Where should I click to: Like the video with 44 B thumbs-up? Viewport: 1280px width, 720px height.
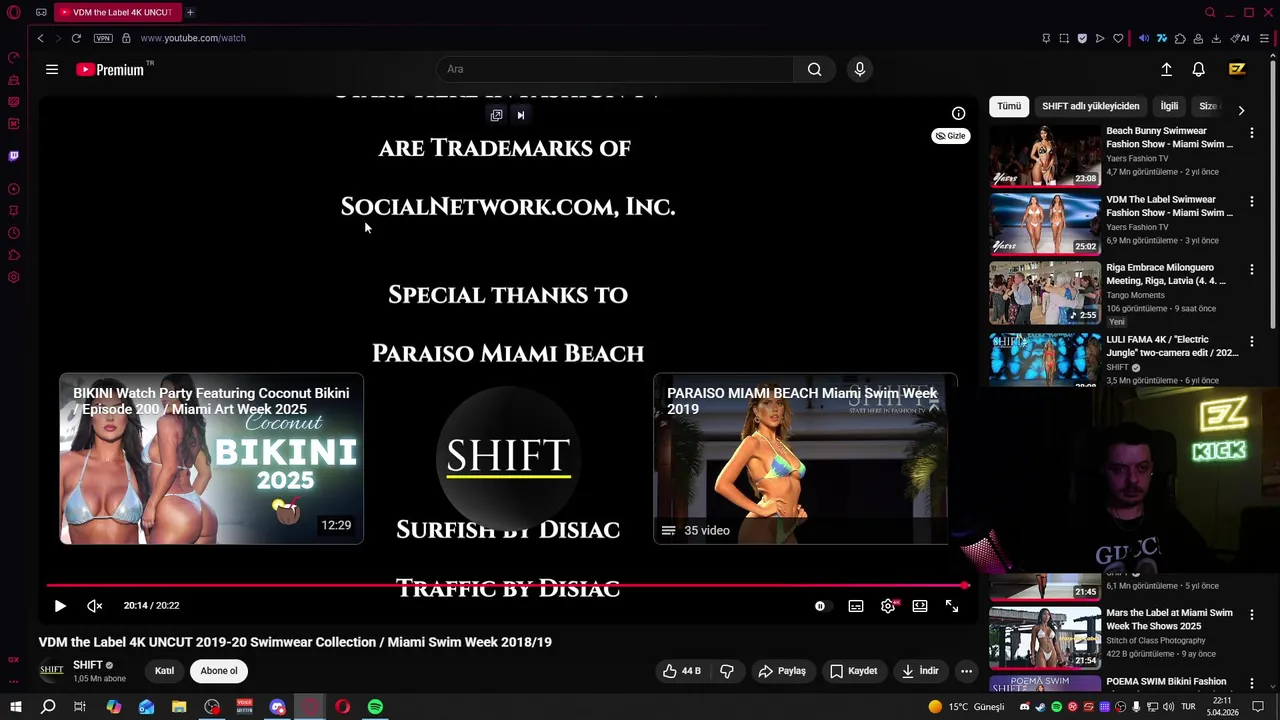pos(681,671)
